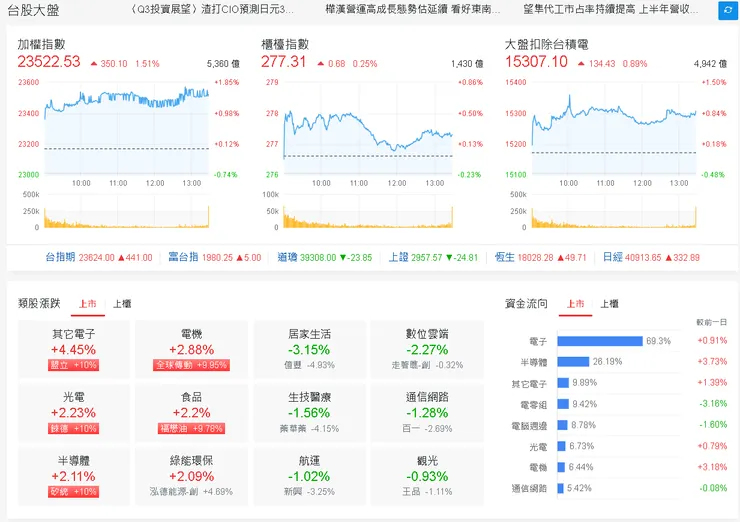
Task: Open the 居家生活 sector card
Action: [310, 349]
